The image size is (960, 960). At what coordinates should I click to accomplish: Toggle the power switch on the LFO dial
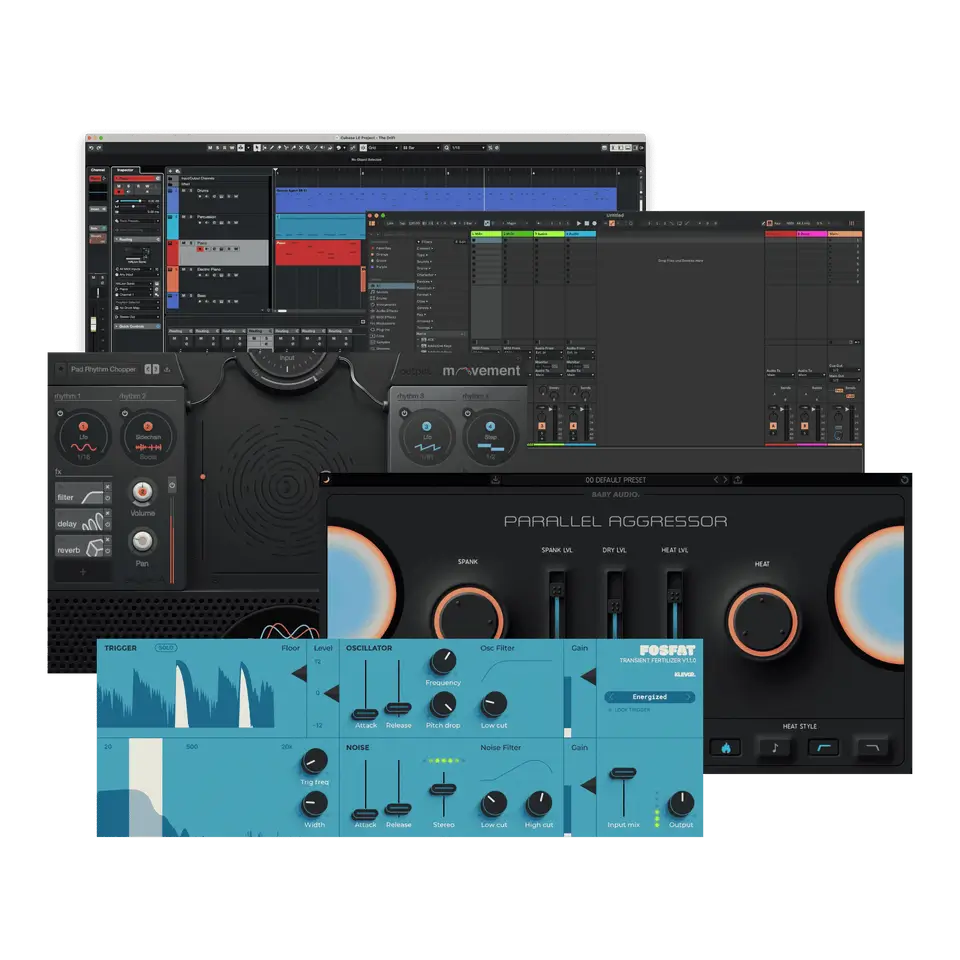(59, 413)
